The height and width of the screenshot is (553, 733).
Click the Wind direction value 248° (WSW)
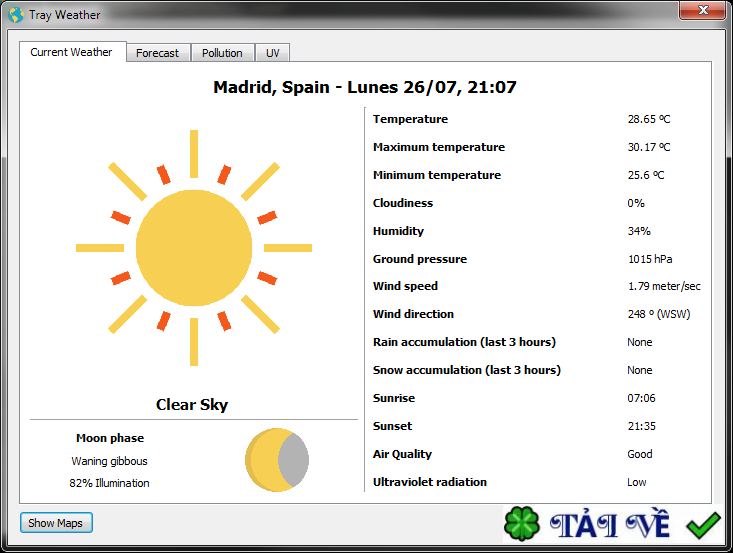(x=658, y=314)
